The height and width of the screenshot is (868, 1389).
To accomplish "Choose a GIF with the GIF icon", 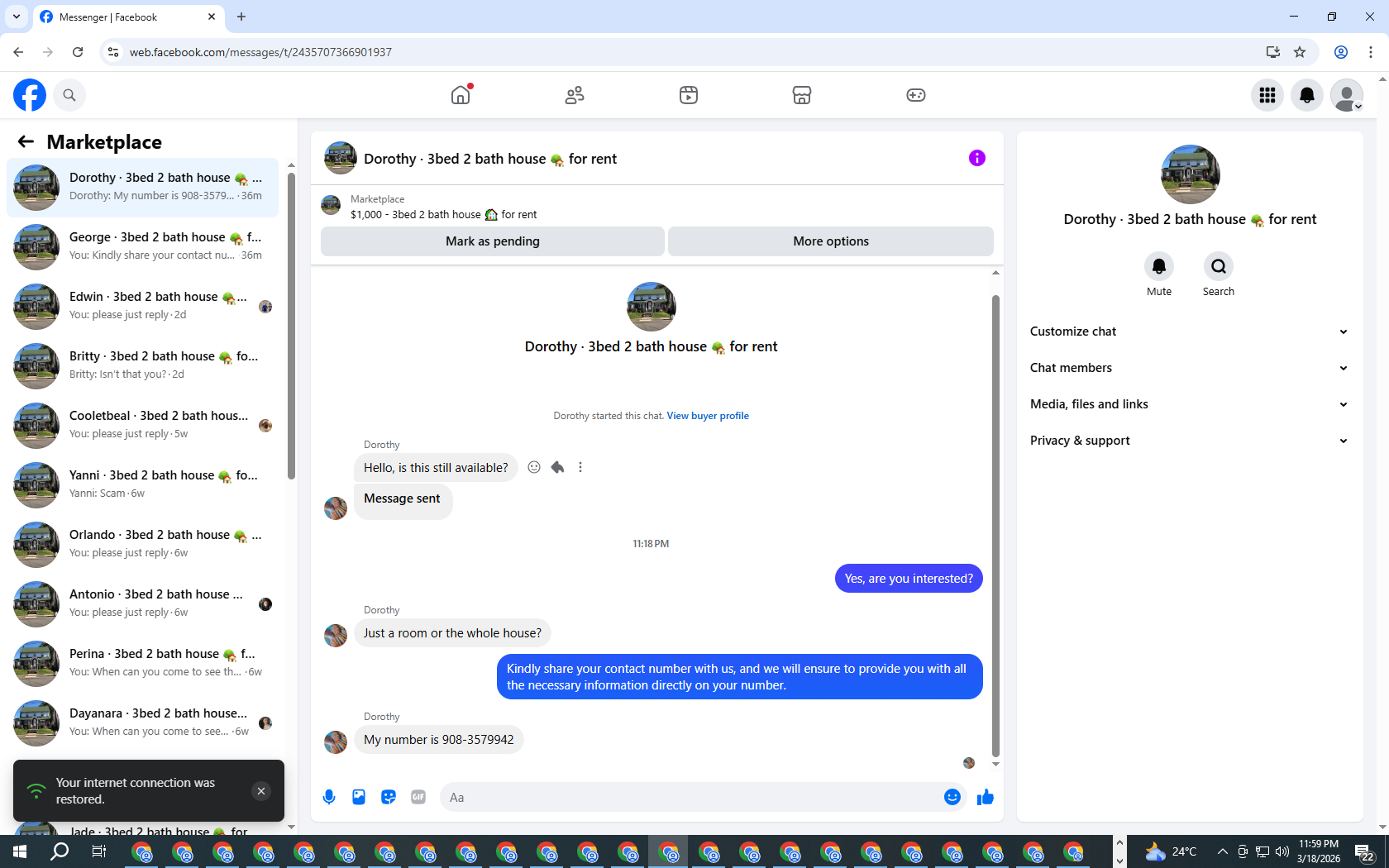I will point(418,797).
